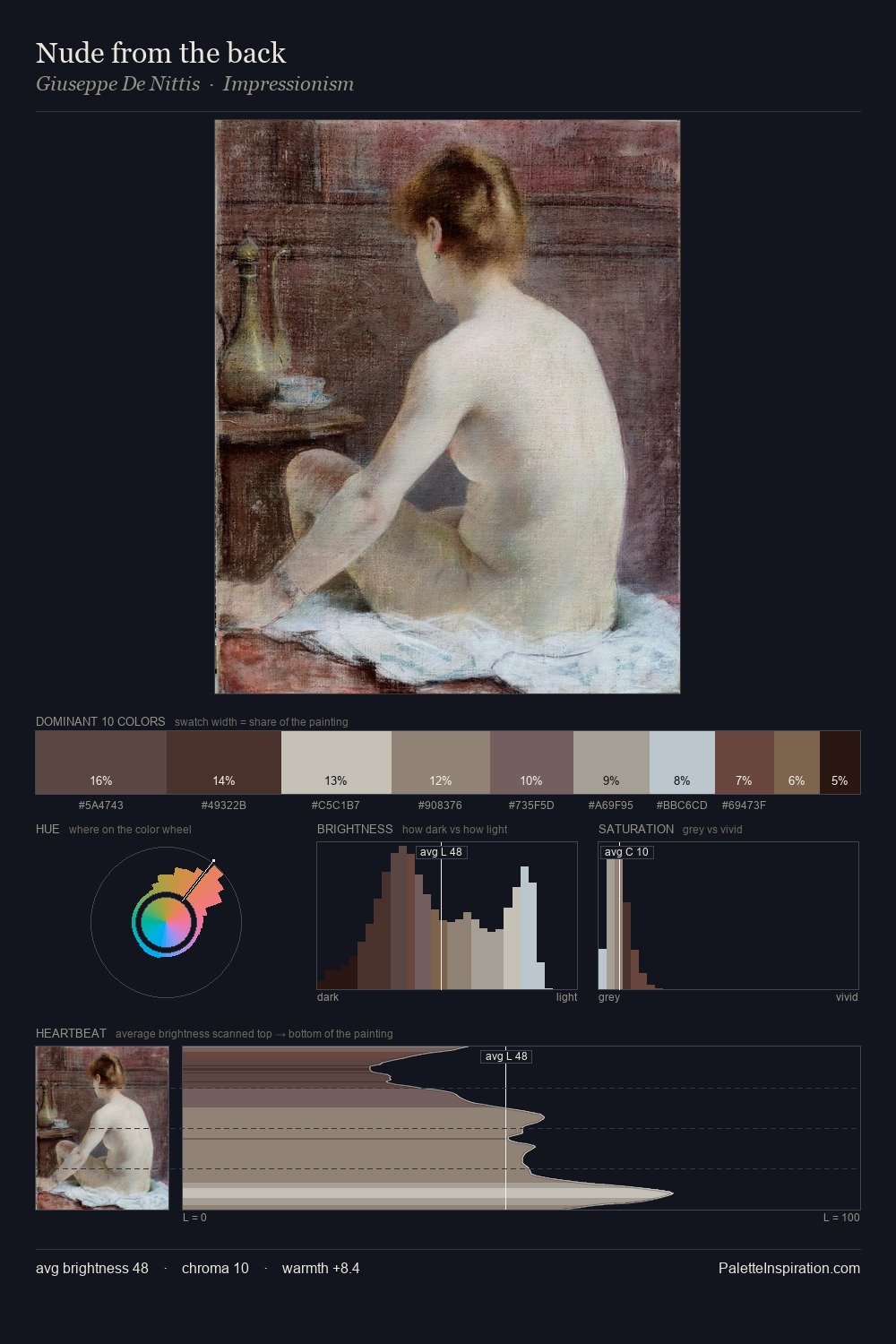Click the hex label #A69F95

pyautogui.click(x=611, y=806)
